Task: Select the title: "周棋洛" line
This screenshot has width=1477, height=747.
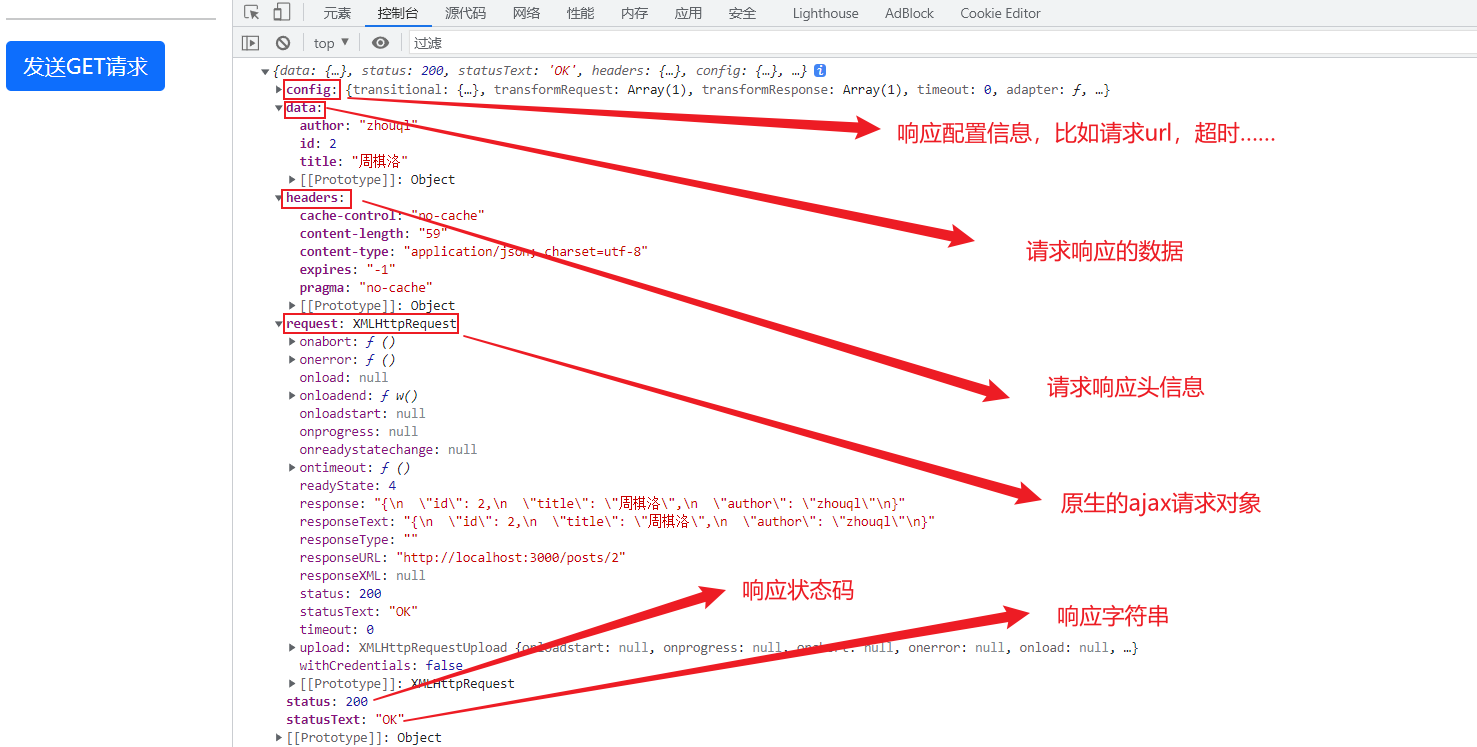Action: click(x=354, y=162)
